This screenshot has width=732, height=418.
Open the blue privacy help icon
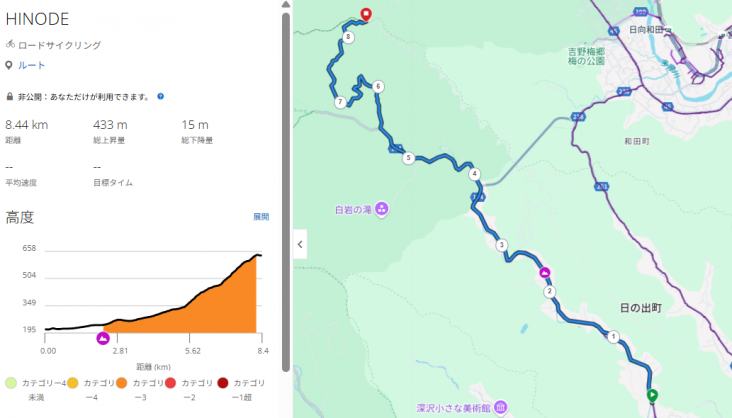pos(160,97)
